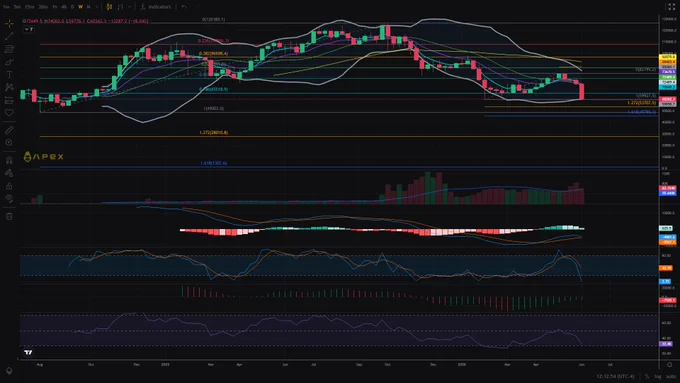Activate the zoom in tool
Screen dimensions: 680x383
click(x=9, y=142)
